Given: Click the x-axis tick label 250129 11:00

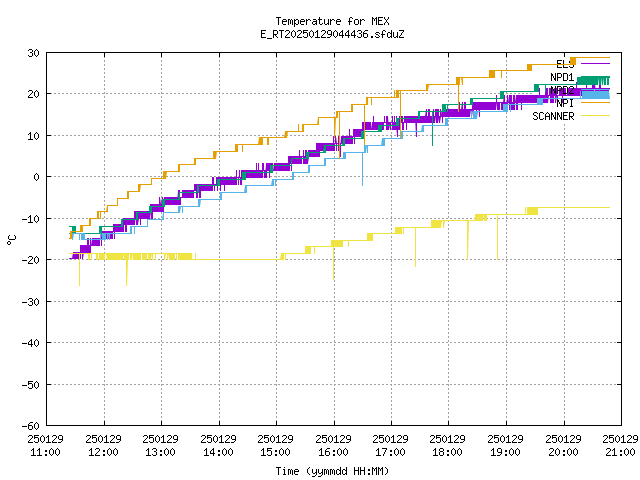Looking at the screenshot, I should click(x=45, y=446).
